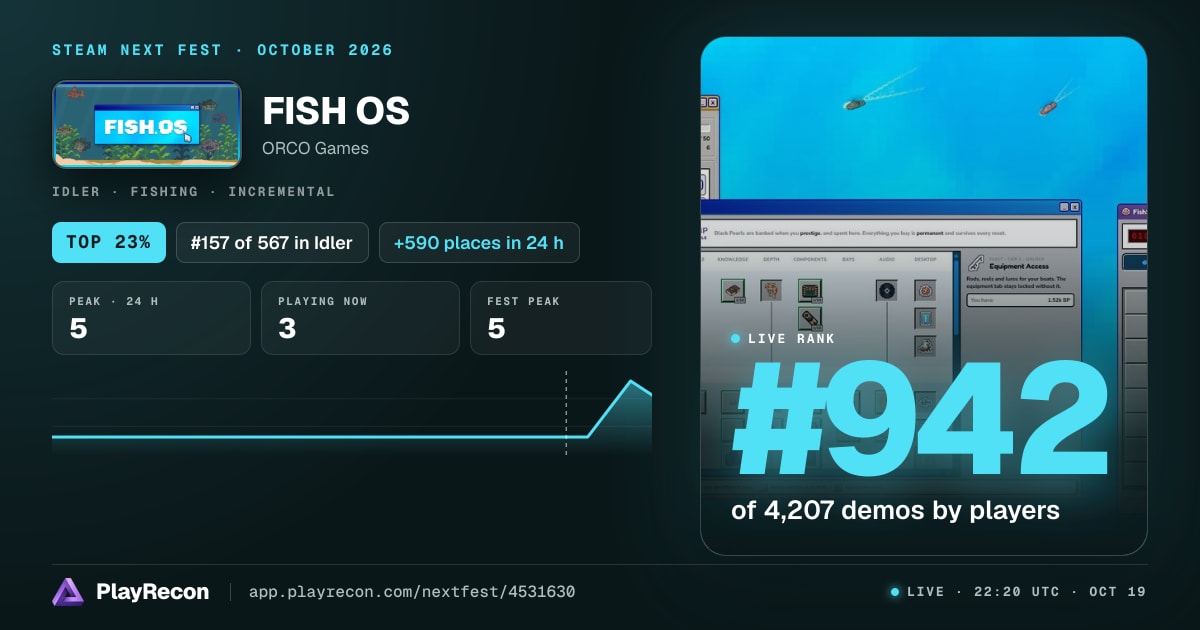The height and width of the screenshot is (630, 1200).
Task: Select the Depth column upgrade icon
Action: coord(771,291)
